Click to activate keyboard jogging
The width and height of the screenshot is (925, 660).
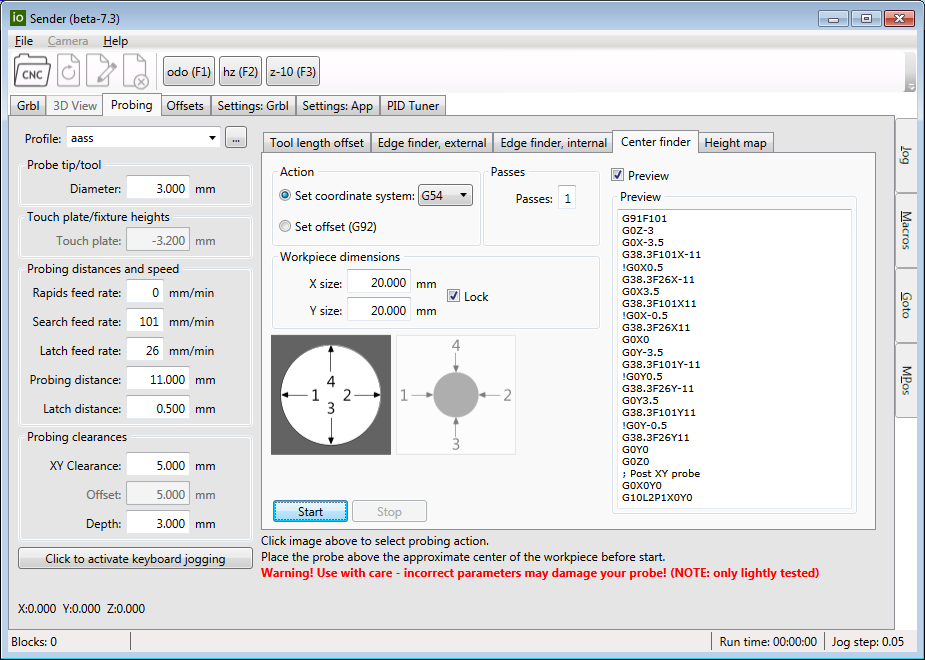click(x=135, y=558)
